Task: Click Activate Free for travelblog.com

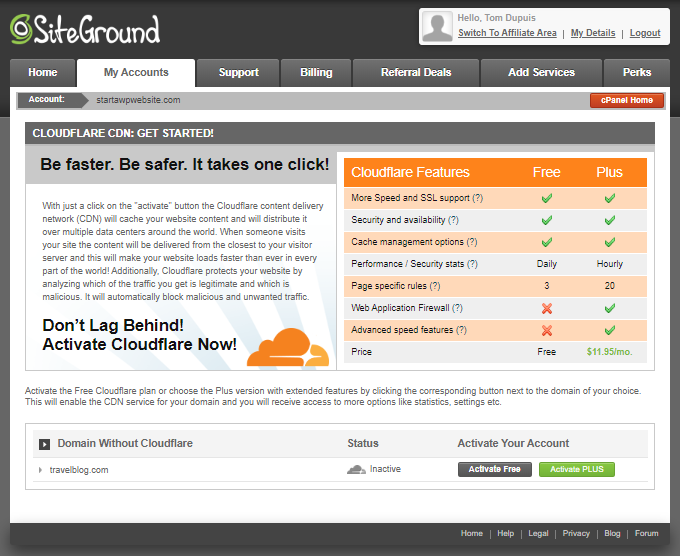Action: coord(494,469)
